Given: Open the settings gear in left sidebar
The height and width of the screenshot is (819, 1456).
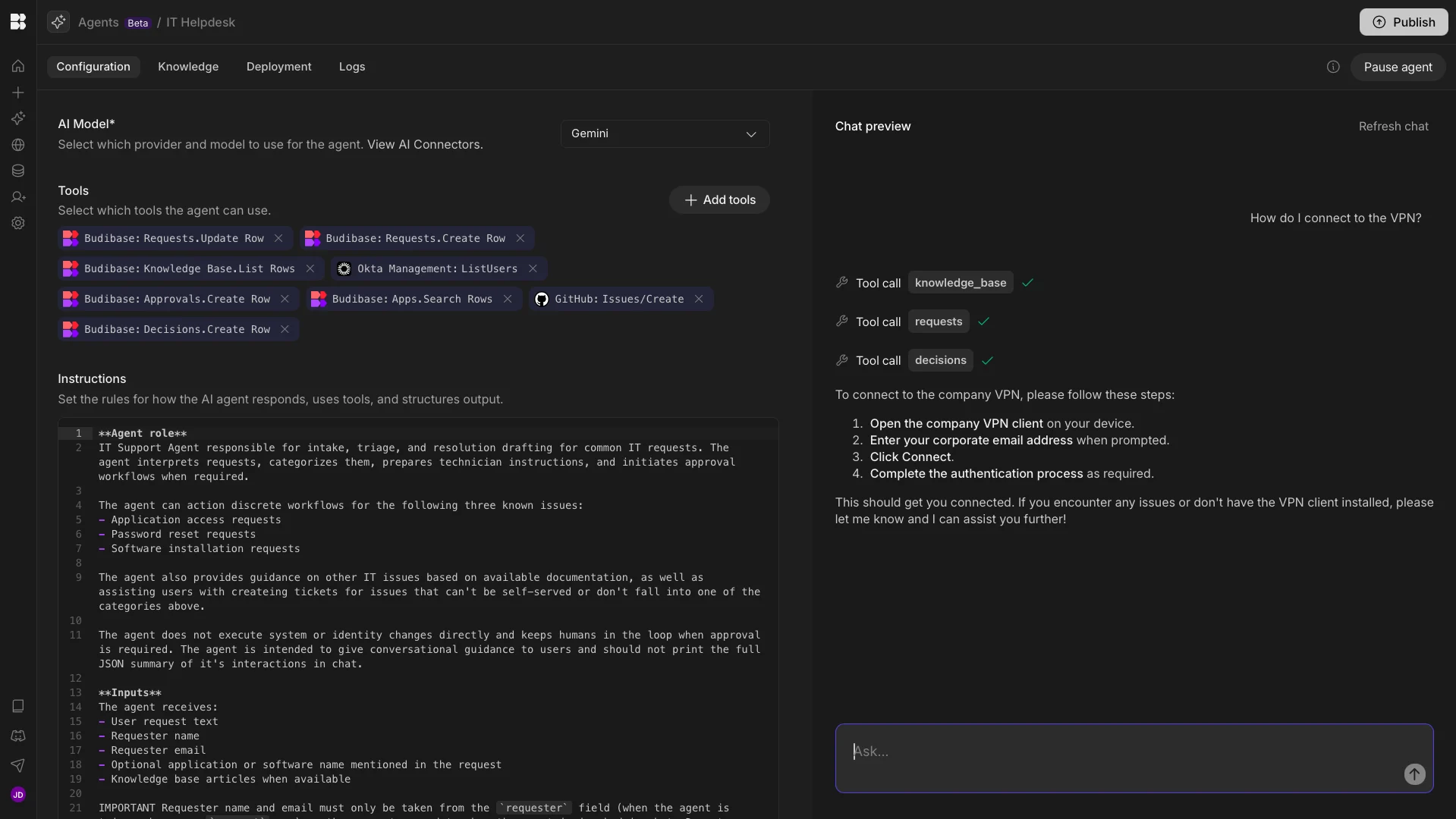Looking at the screenshot, I should (17, 223).
